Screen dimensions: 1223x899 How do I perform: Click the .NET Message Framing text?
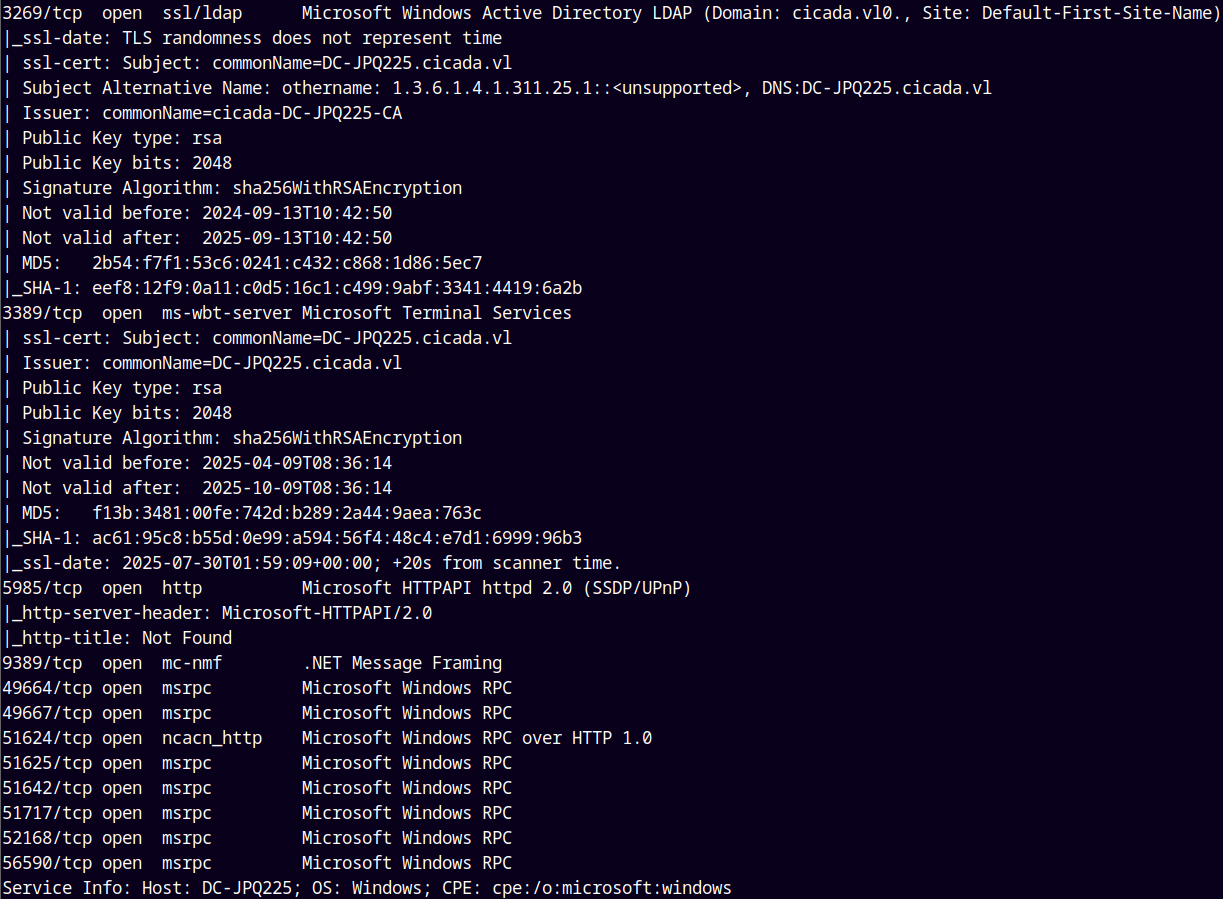pos(402,663)
